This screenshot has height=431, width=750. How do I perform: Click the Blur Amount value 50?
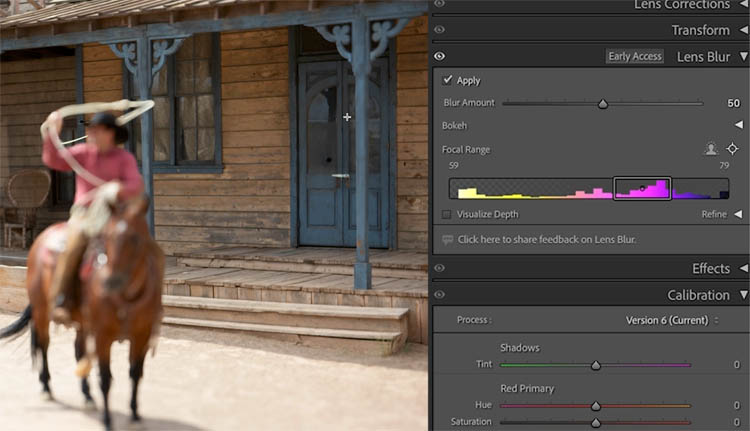click(x=733, y=103)
